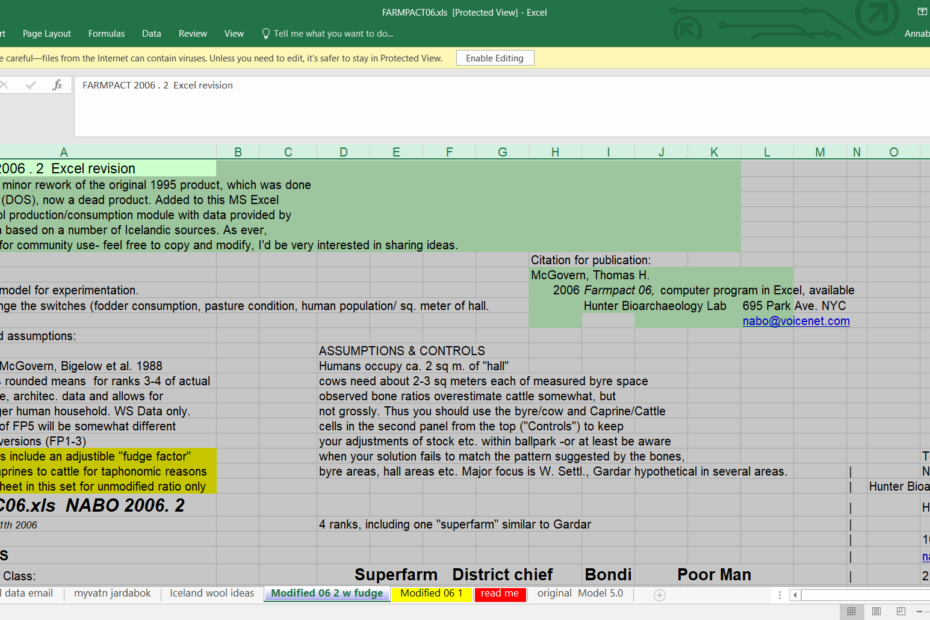Click the New Sheet plus button

click(x=659, y=593)
